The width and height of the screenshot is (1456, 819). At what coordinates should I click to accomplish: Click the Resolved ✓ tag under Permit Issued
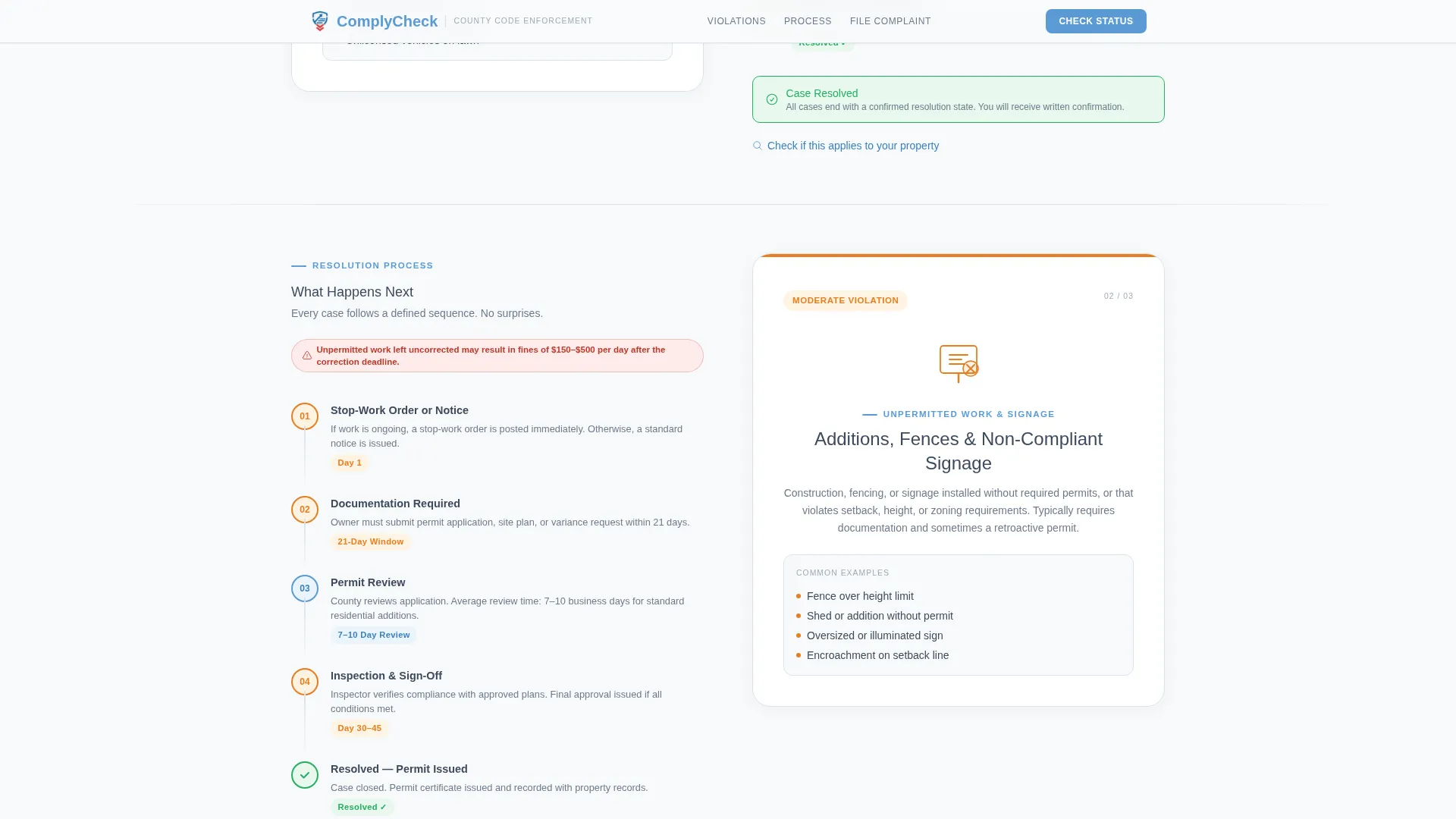pos(362,807)
